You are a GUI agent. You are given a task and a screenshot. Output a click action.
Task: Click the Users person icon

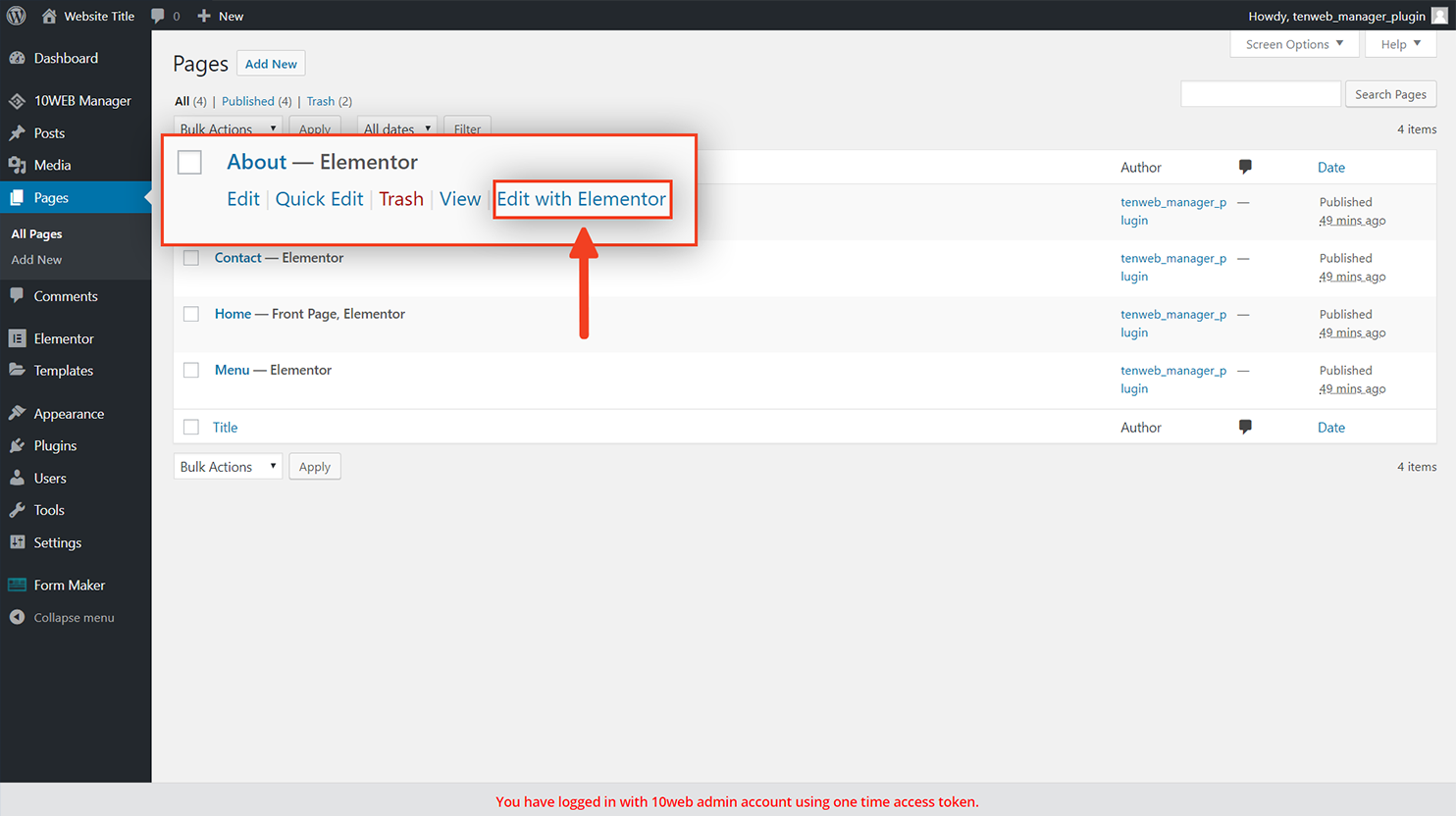pos(17,479)
